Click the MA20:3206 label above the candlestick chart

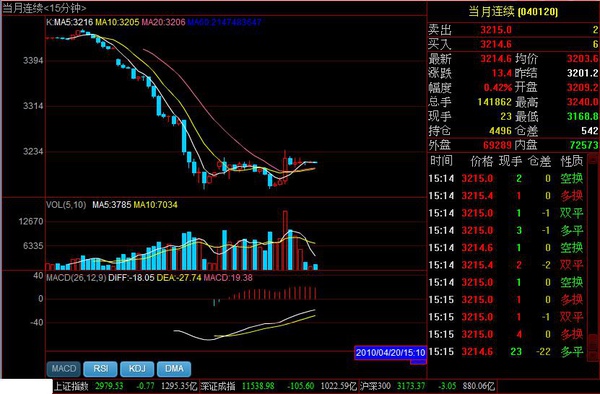pos(163,22)
